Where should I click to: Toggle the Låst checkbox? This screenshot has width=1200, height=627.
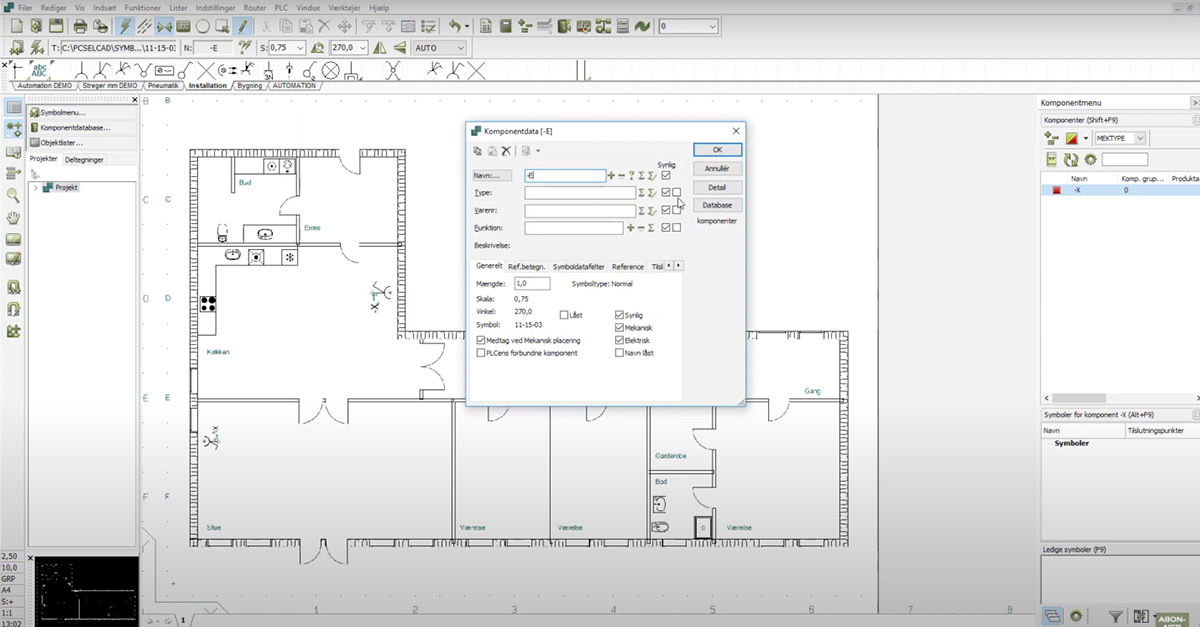point(564,315)
